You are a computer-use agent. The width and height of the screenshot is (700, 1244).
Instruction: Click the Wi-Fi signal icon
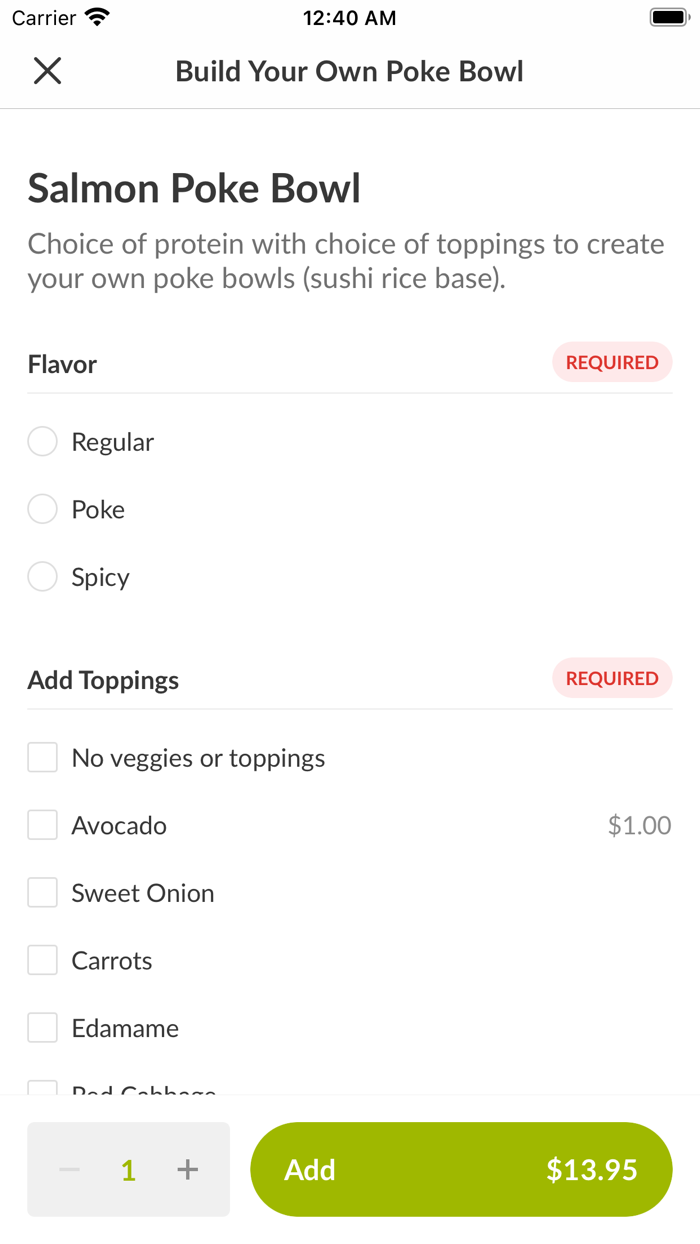(x=97, y=16)
